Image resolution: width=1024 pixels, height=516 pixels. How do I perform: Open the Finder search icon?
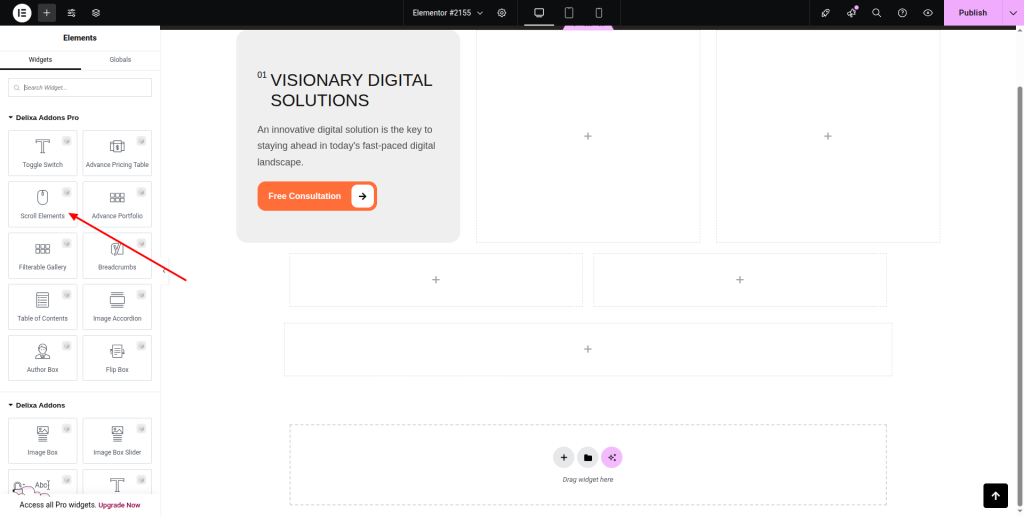(877, 12)
